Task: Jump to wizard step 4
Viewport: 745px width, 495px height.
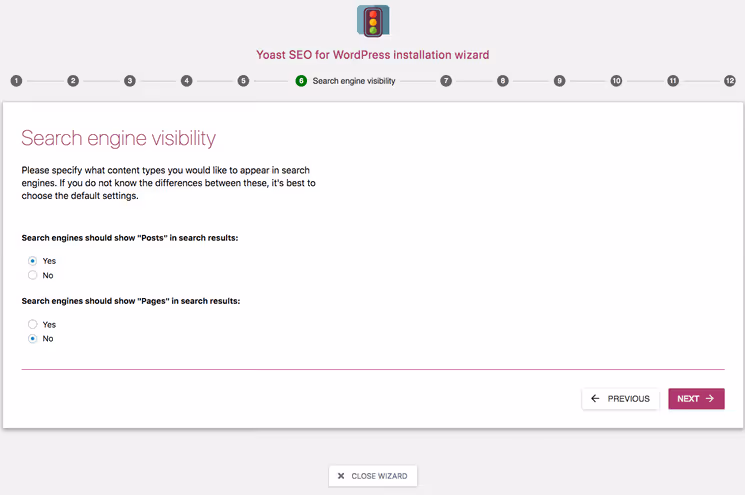Action: (x=186, y=81)
